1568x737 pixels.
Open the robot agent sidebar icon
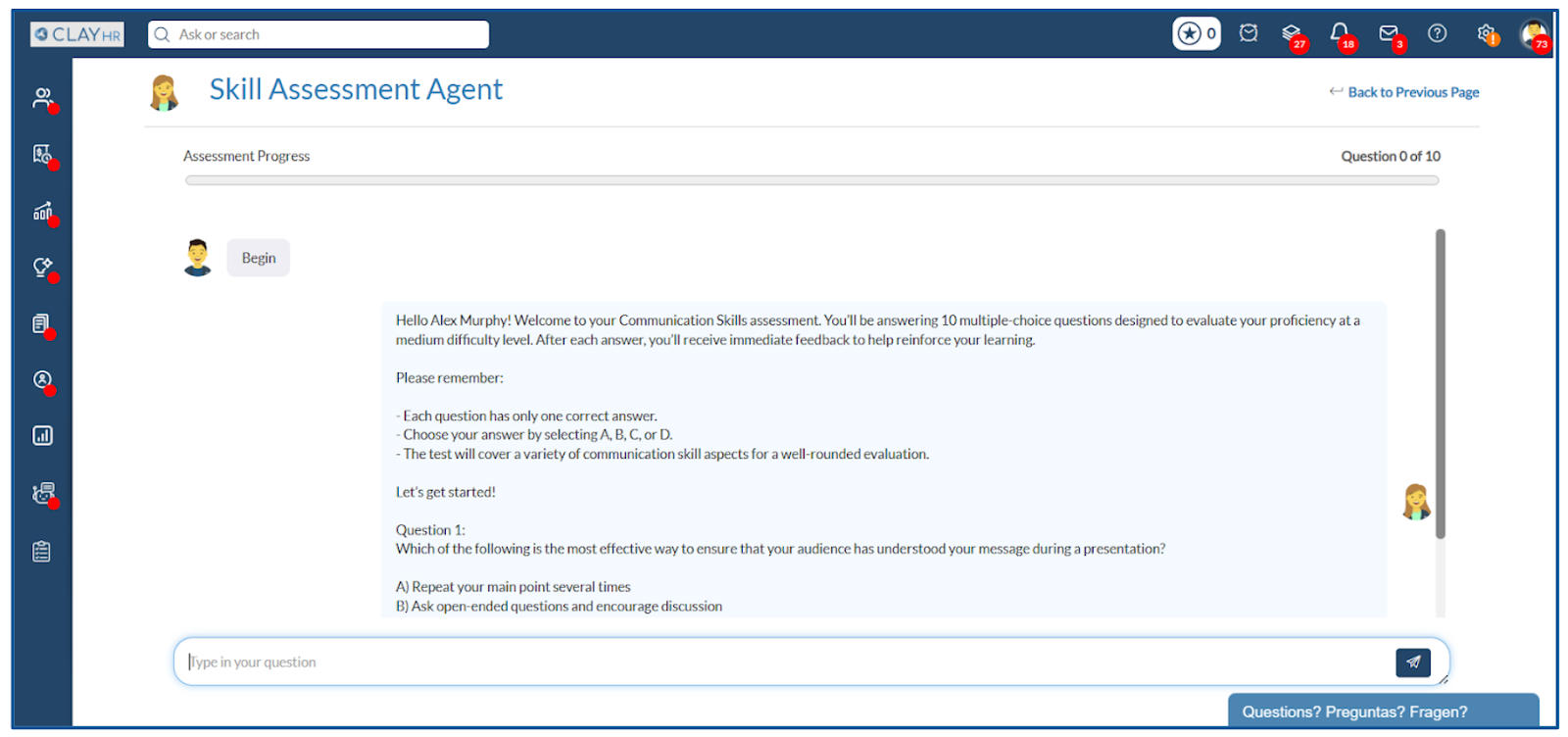coord(43,493)
